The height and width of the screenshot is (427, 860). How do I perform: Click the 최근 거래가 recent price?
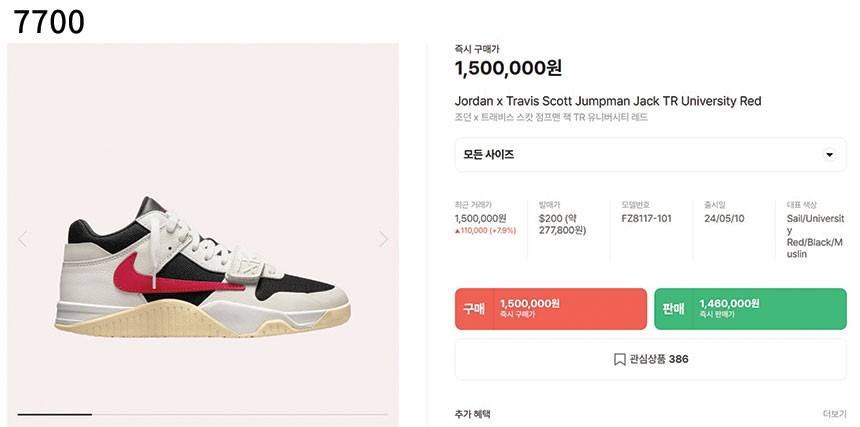click(x=480, y=218)
